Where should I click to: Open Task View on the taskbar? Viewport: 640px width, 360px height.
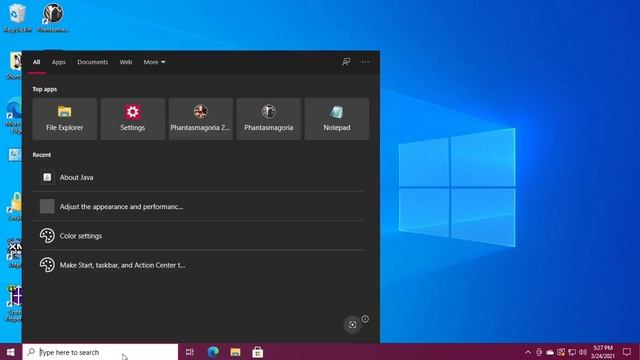(x=190, y=352)
